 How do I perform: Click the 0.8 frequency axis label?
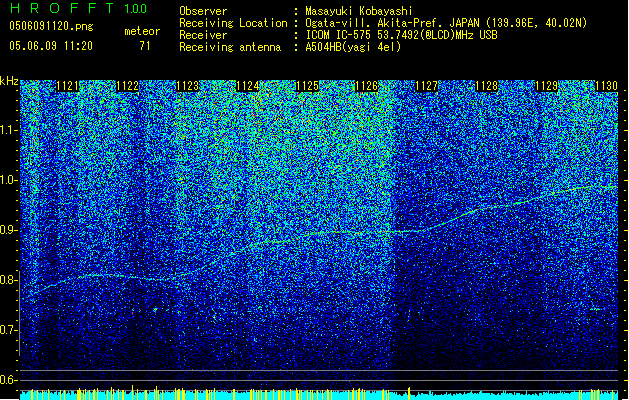(9, 280)
